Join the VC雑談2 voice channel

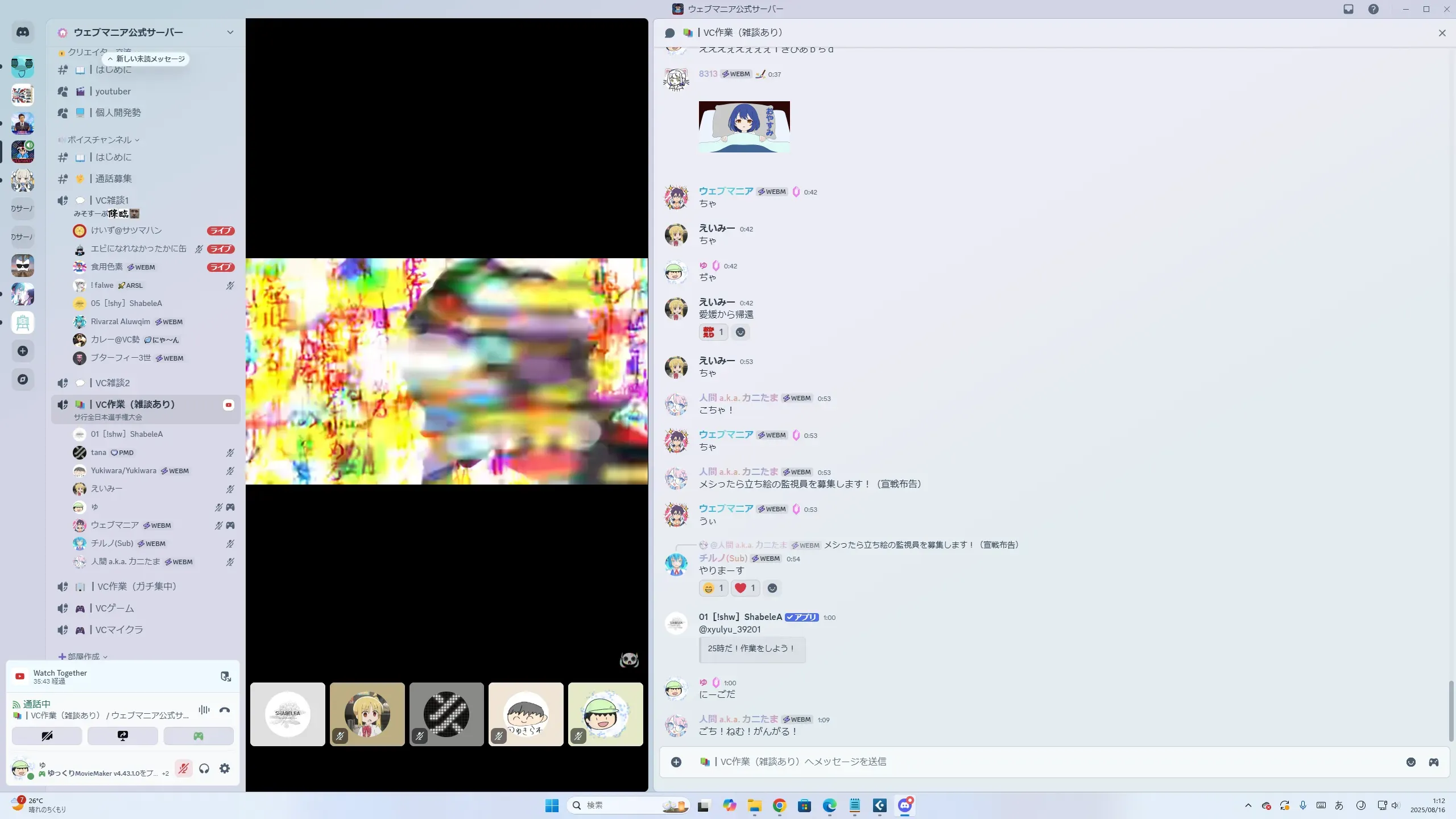pos(113,383)
